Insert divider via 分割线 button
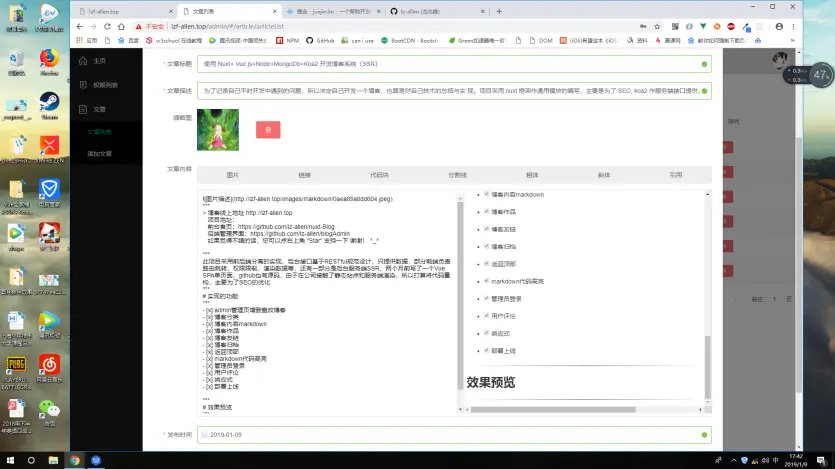835x469 pixels. point(457,175)
